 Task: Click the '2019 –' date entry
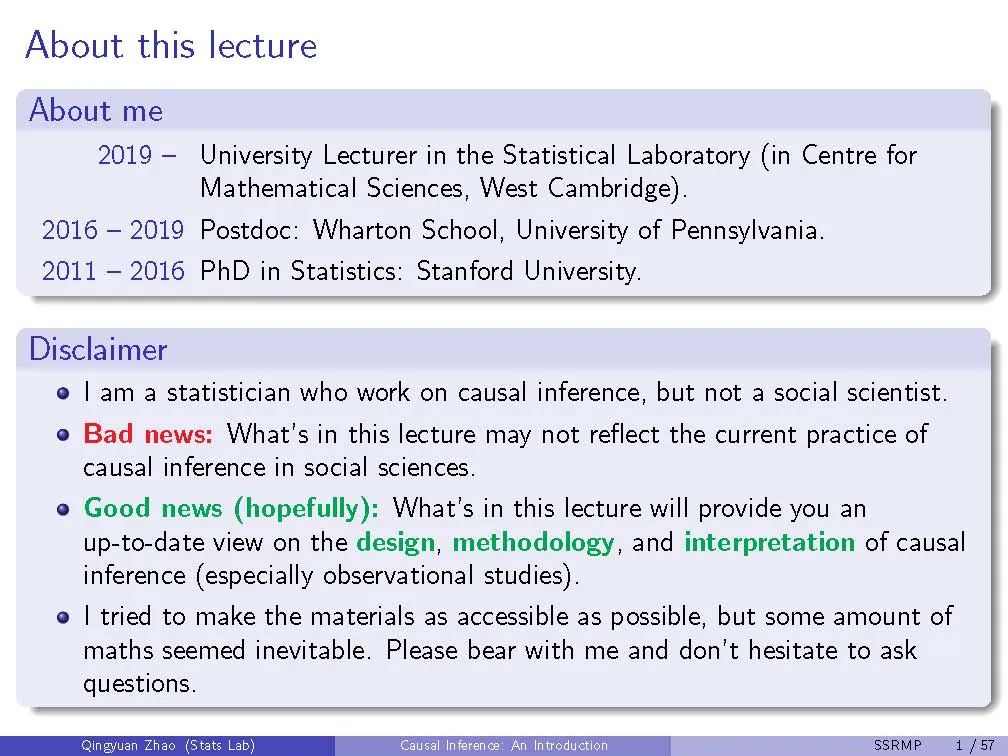click(138, 156)
